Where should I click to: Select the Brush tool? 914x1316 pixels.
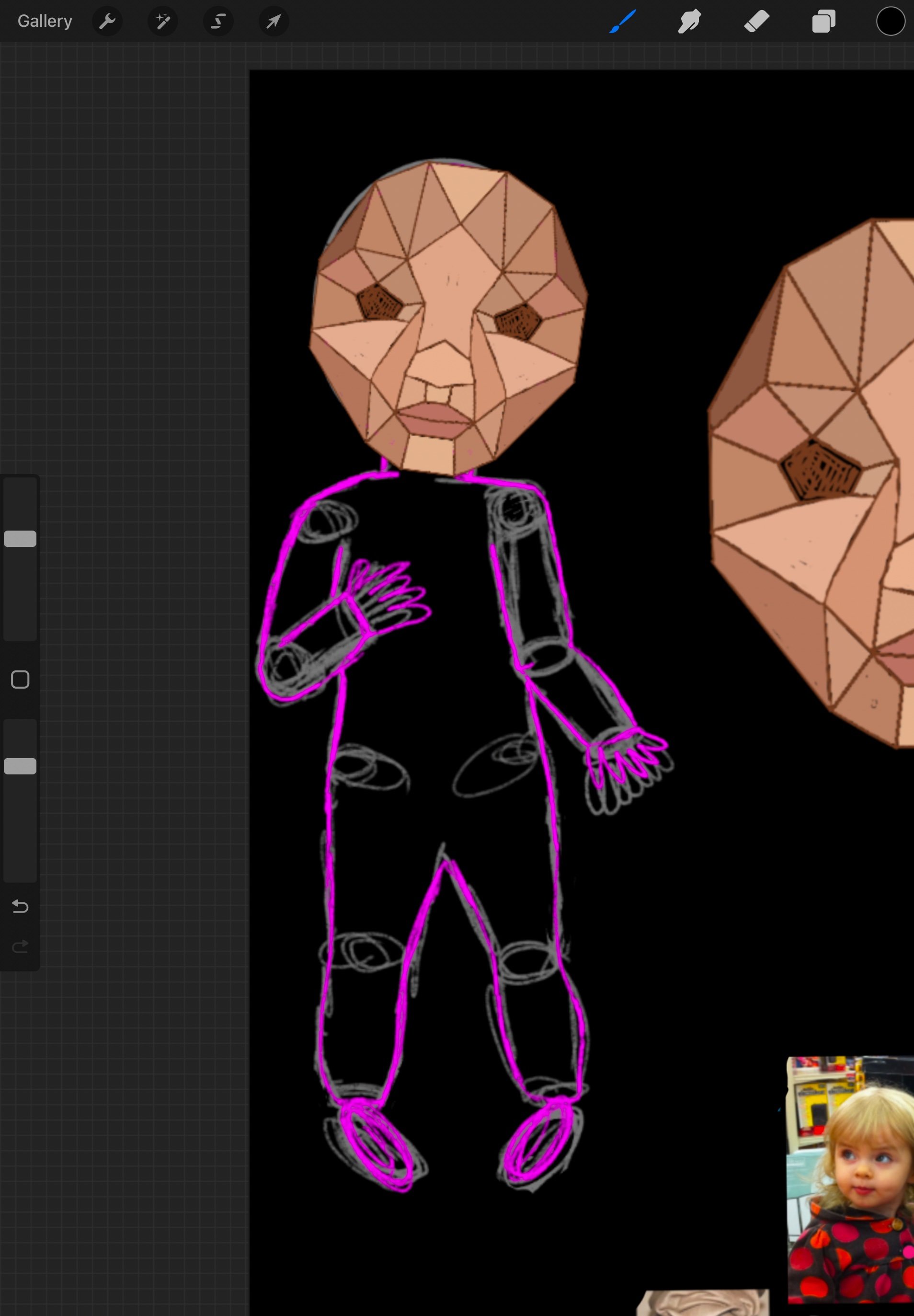tap(622, 22)
